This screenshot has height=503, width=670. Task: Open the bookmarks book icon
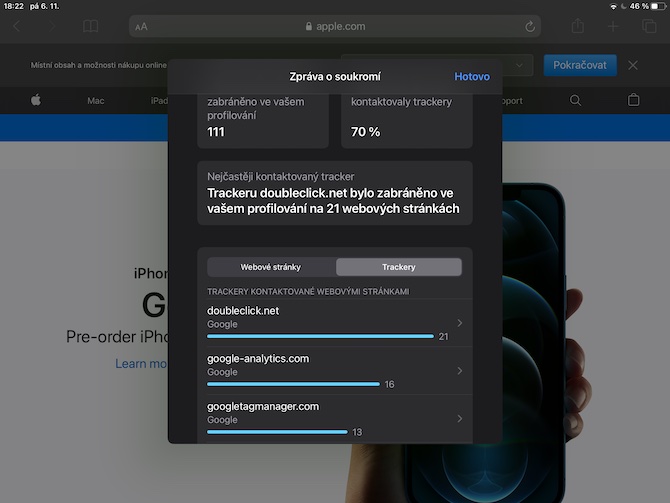click(x=91, y=26)
